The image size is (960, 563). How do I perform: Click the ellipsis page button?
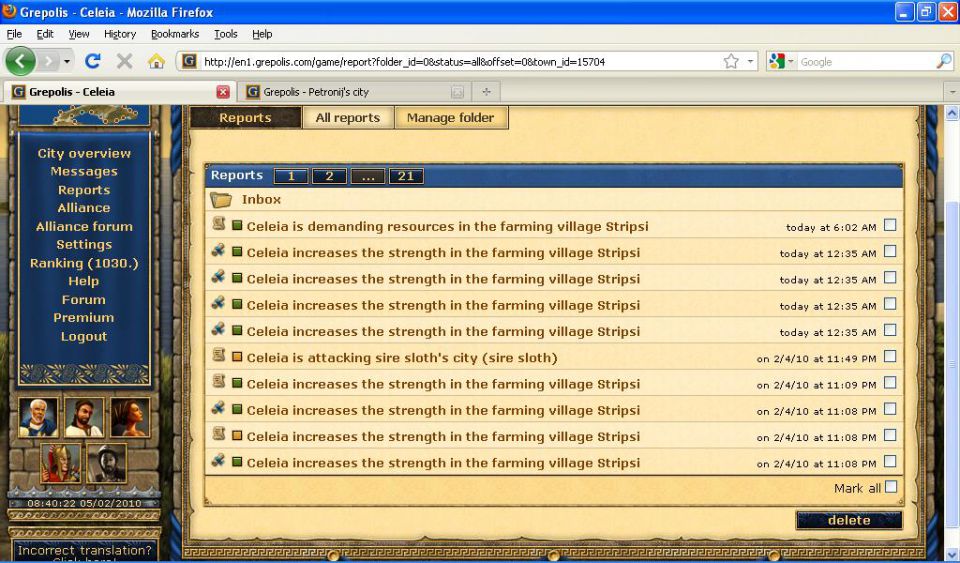(x=367, y=176)
